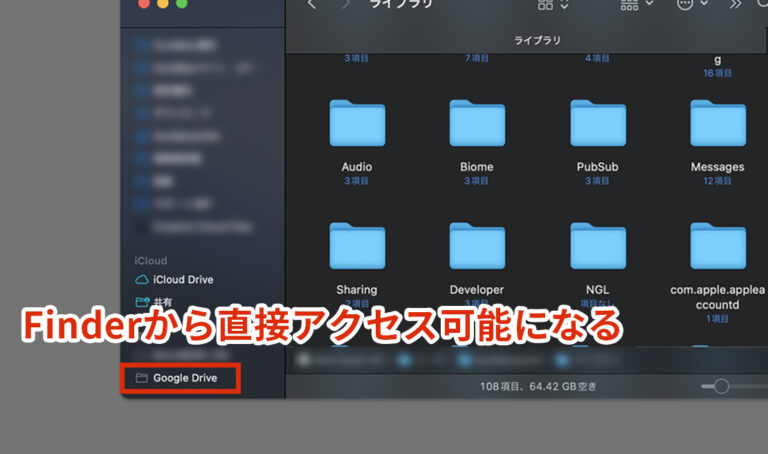Select Google Drive in Finder sidebar
This screenshot has width=768, height=454.
(181, 378)
